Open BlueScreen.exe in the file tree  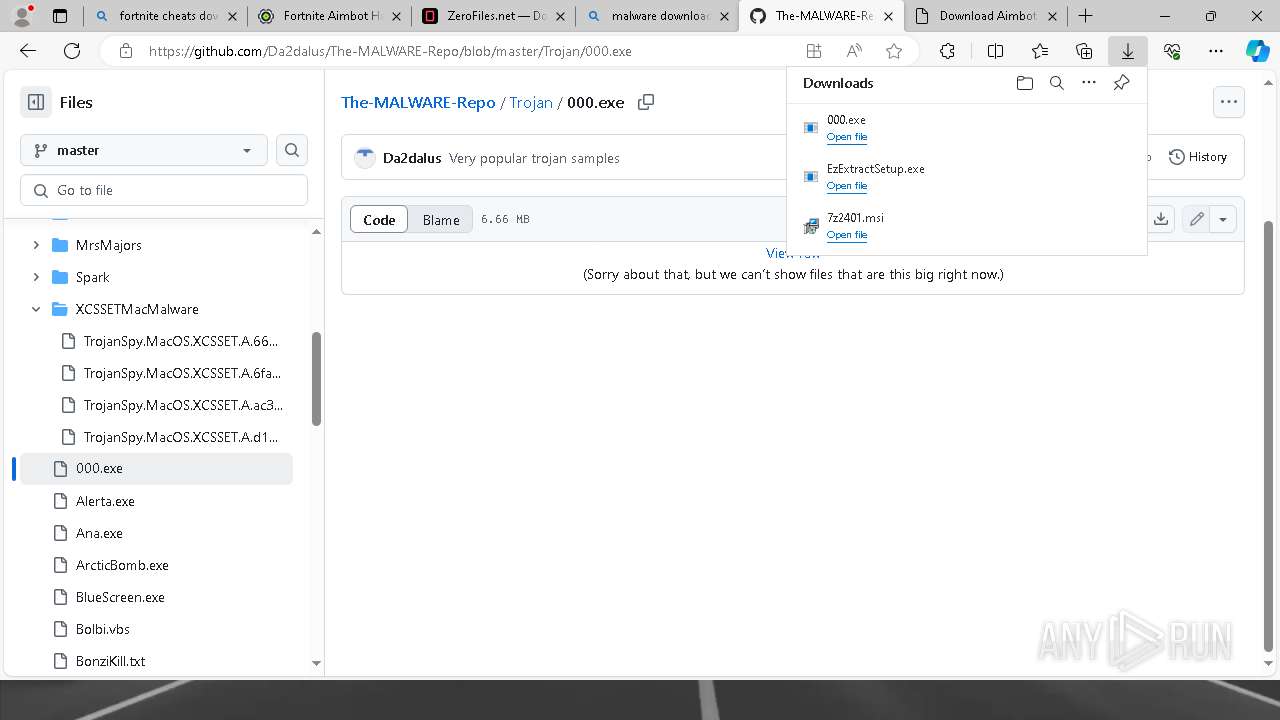click(x=156, y=597)
